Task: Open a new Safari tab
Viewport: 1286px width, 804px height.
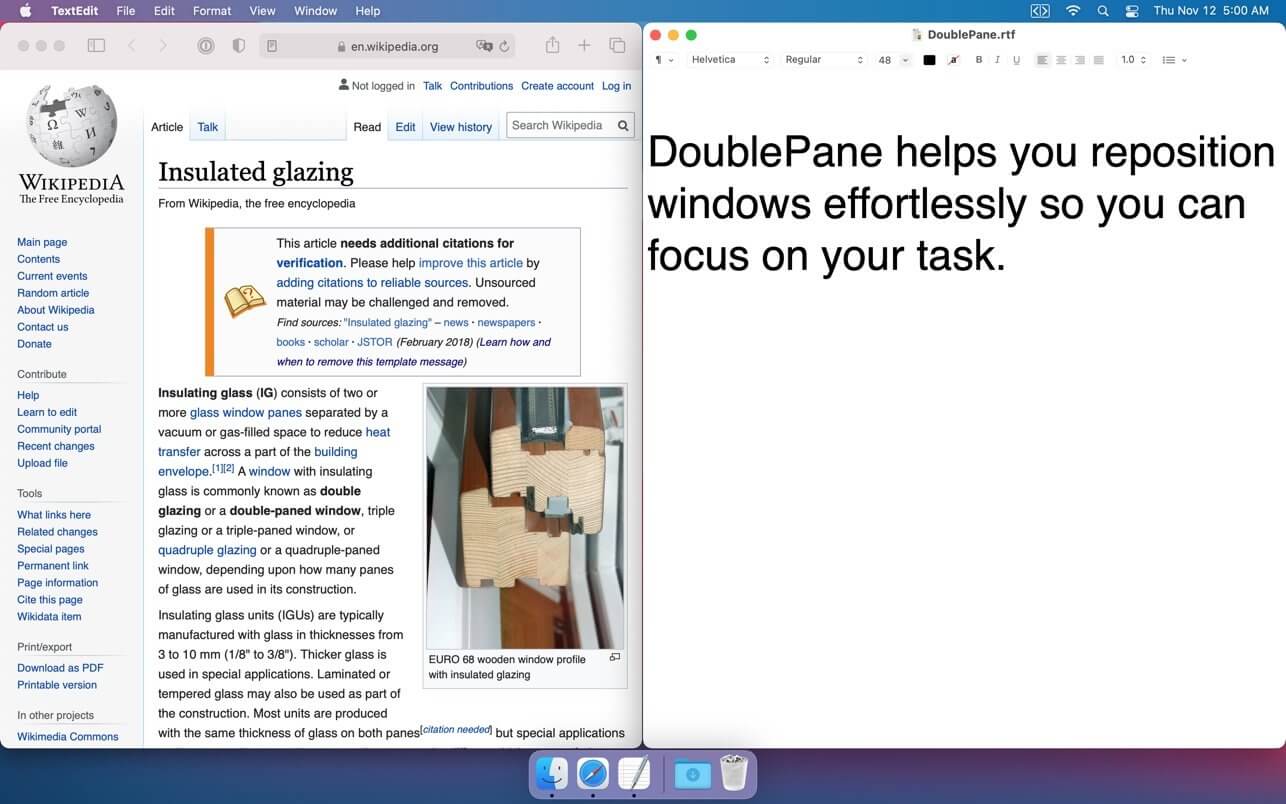Action: click(585, 46)
